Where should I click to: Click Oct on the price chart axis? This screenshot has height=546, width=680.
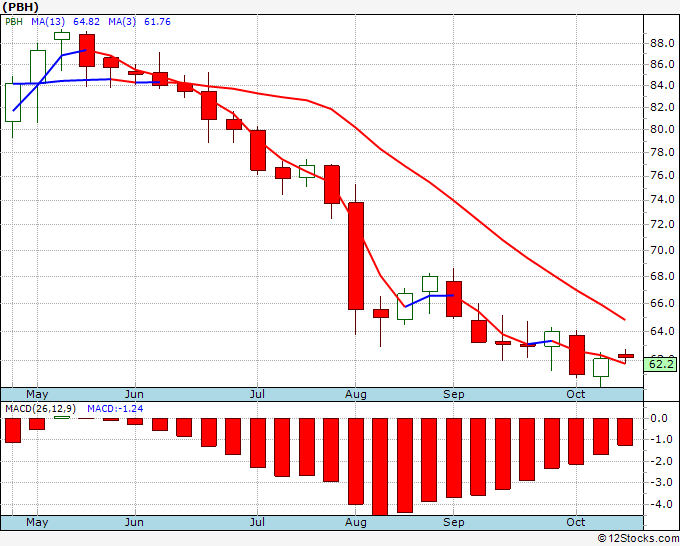point(576,394)
